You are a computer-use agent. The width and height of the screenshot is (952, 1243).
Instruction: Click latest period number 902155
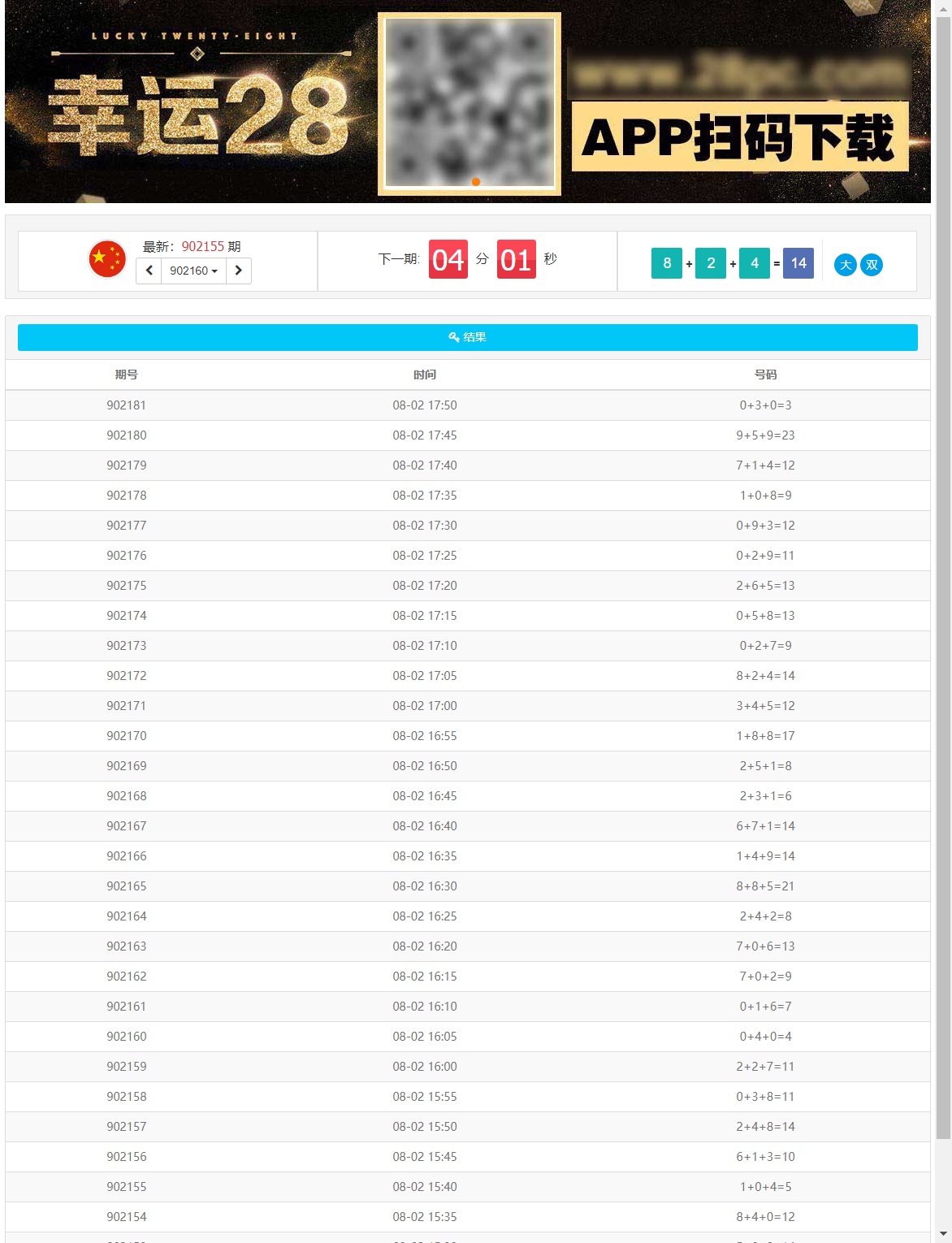203,246
